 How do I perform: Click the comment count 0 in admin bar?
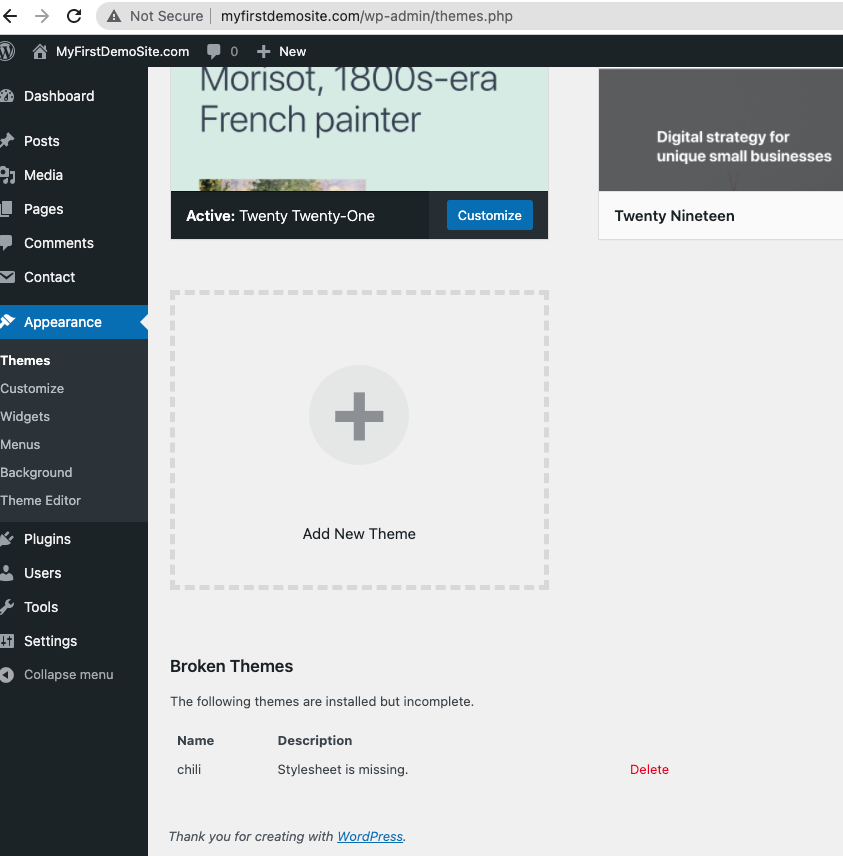[234, 51]
